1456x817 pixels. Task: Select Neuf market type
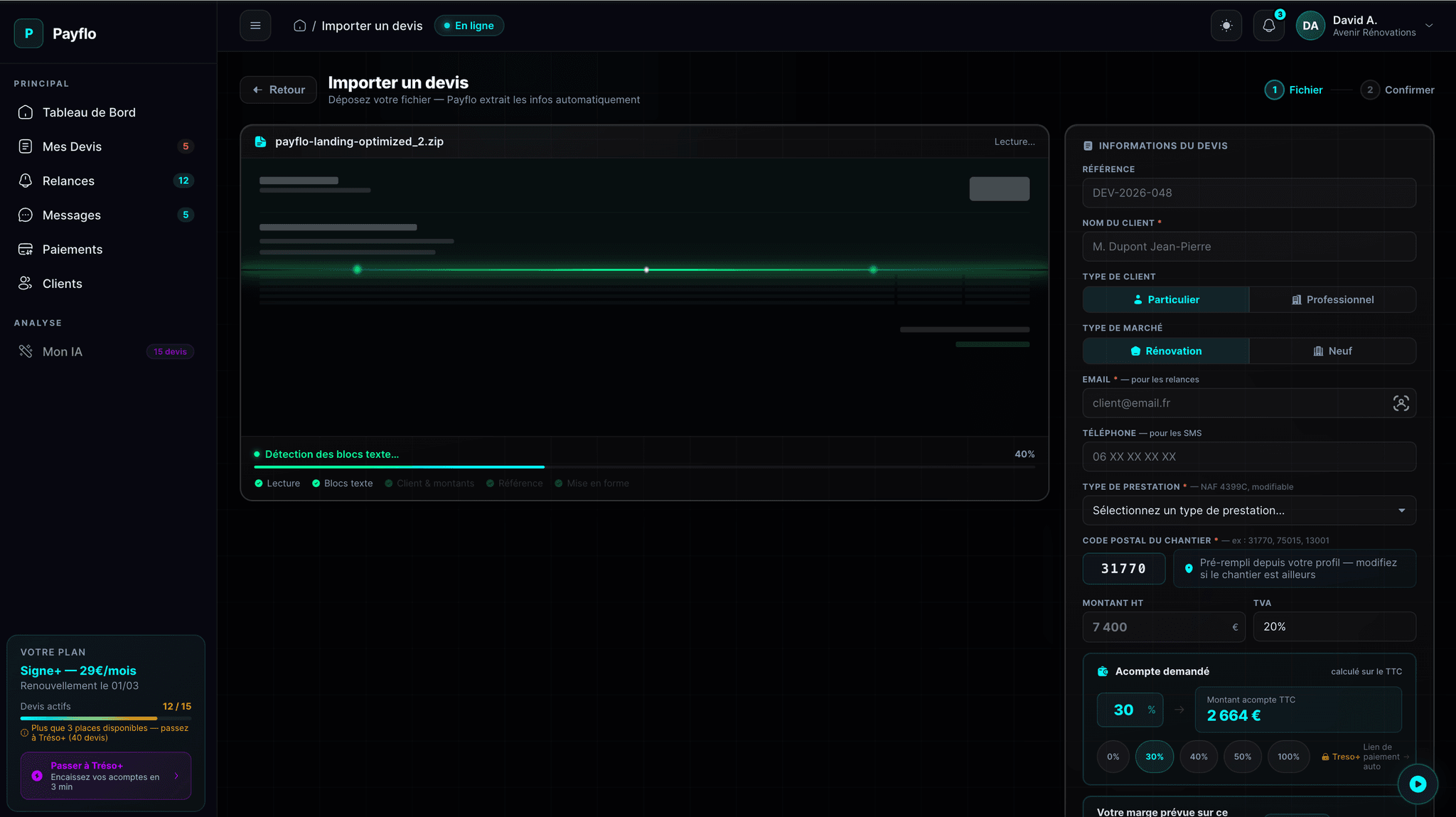click(1333, 351)
